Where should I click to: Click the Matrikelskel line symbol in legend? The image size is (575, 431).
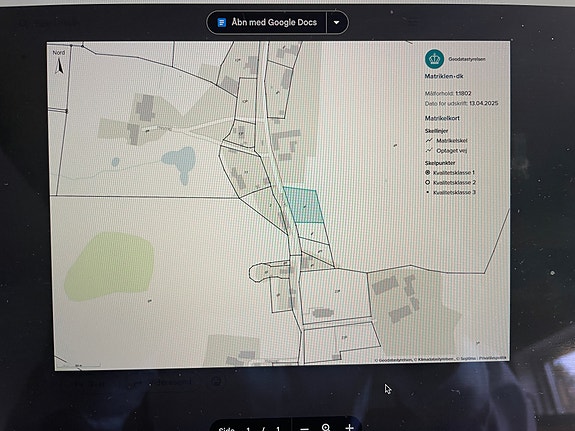[x=429, y=140]
